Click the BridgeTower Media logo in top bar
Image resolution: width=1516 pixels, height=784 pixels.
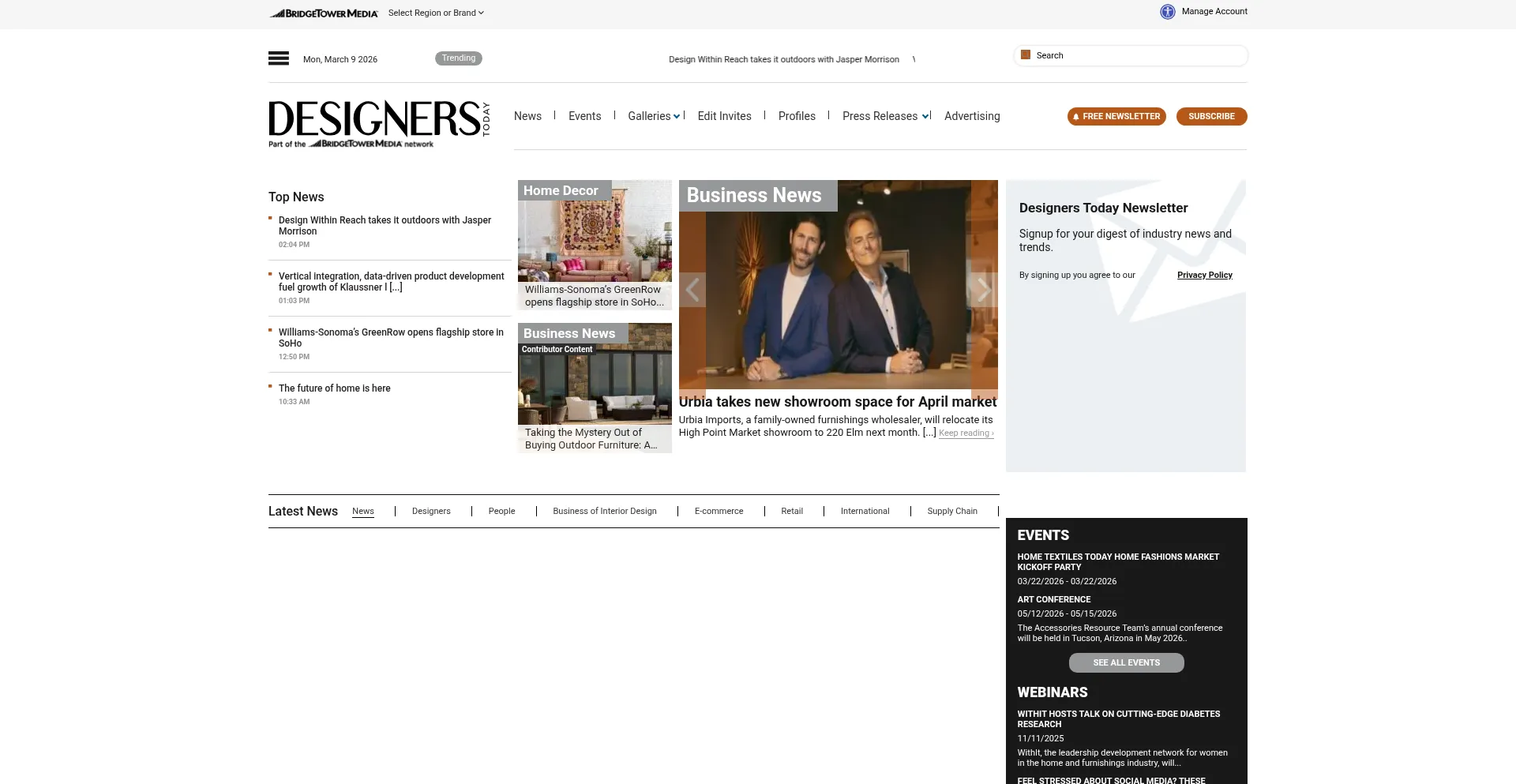pos(324,13)
